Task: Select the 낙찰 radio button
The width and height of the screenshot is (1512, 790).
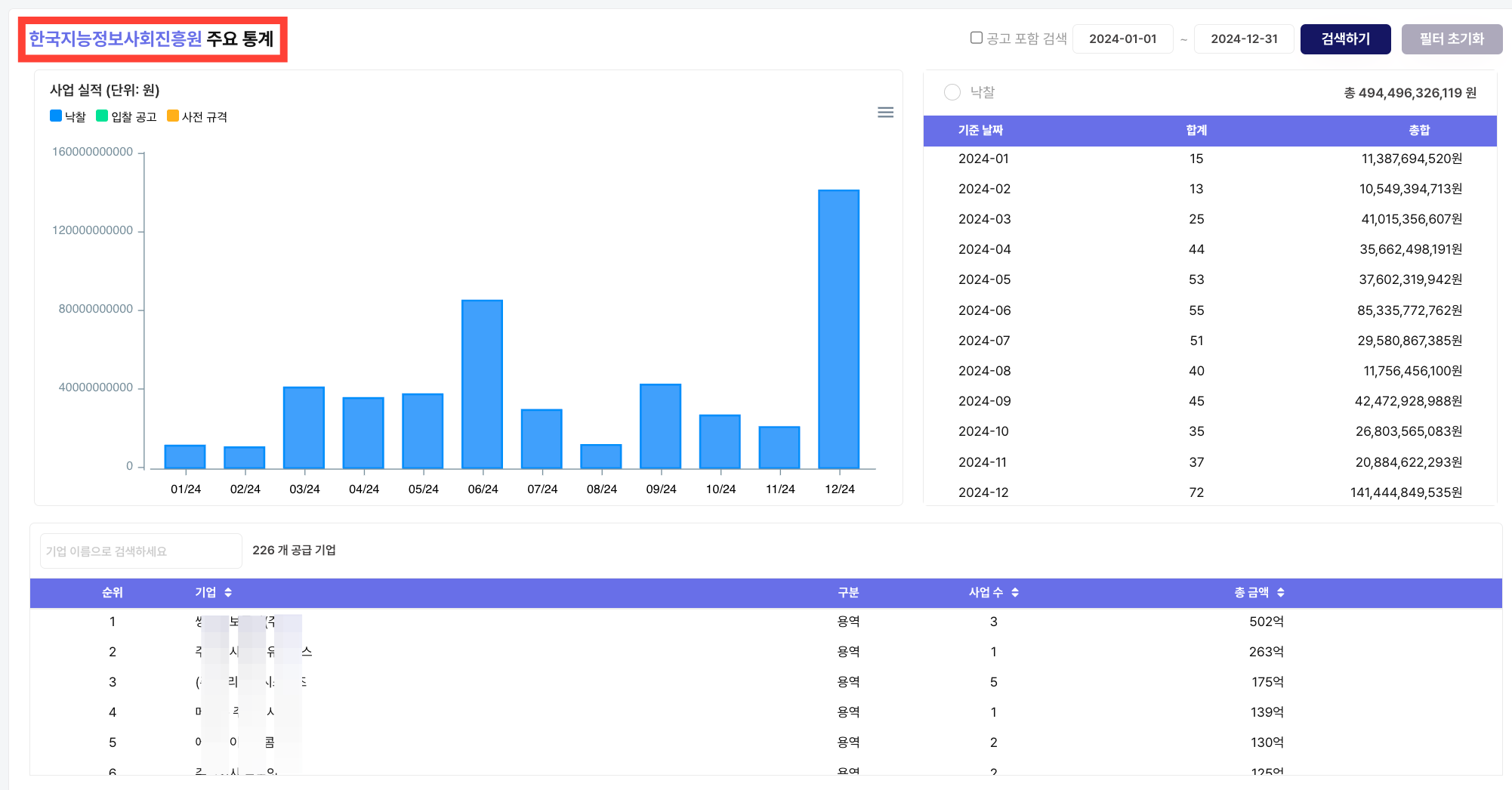Action: [x=952, y=92]
